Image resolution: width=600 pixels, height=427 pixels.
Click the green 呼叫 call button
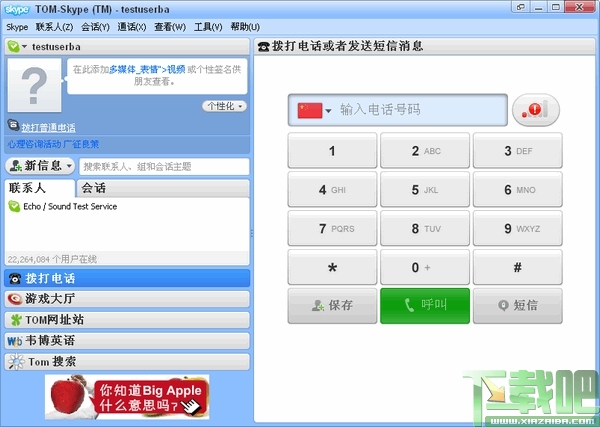click(425, 306)
